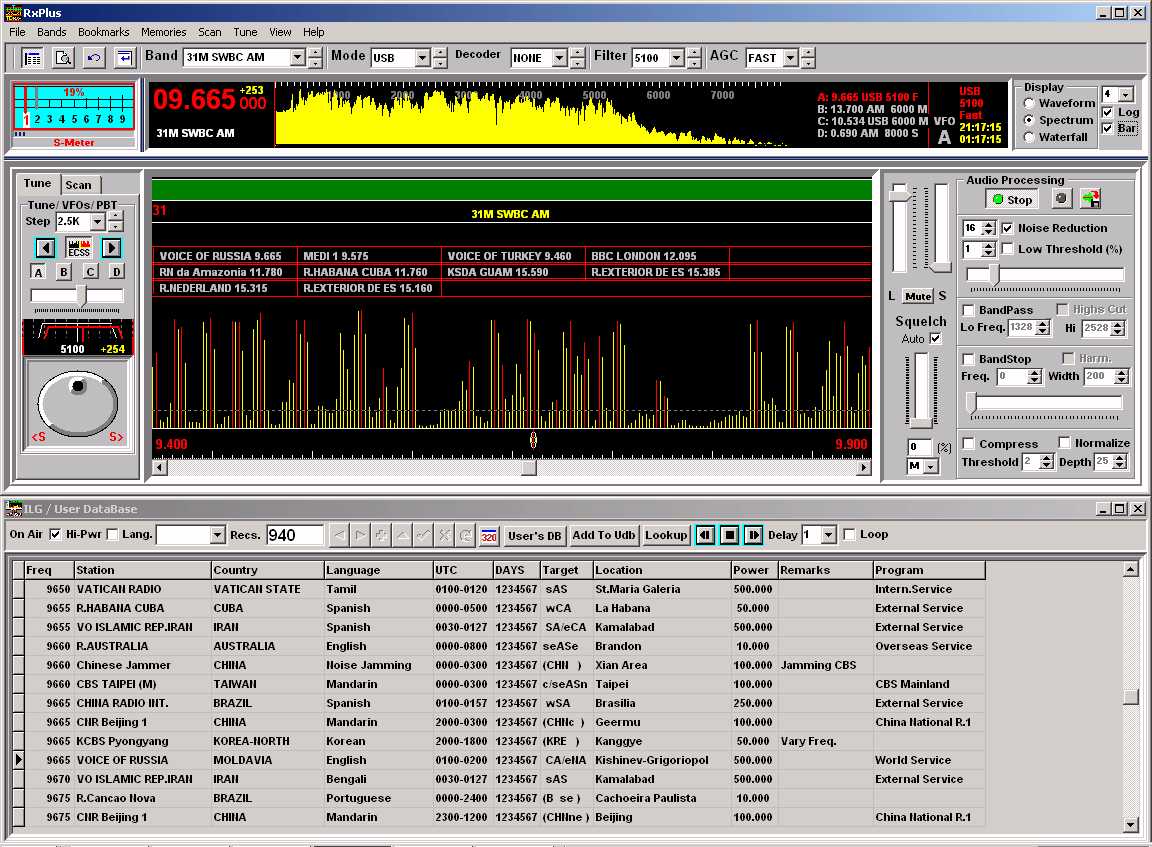Click the Squelch vertical slider
Viewport: 1152px width, 847px height.
(921, 390)
